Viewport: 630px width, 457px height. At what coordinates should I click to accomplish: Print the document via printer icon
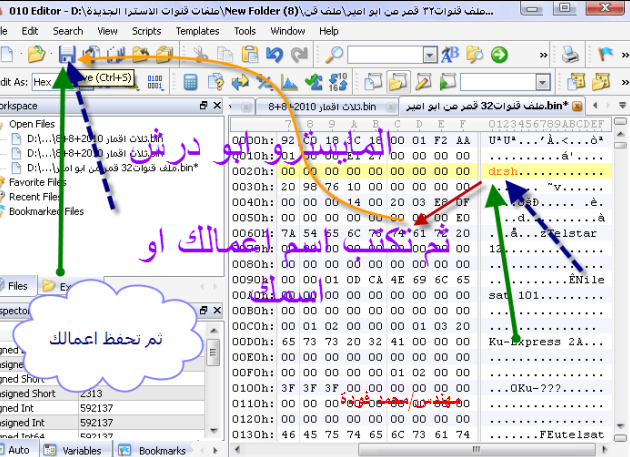(x=570, y=54)
